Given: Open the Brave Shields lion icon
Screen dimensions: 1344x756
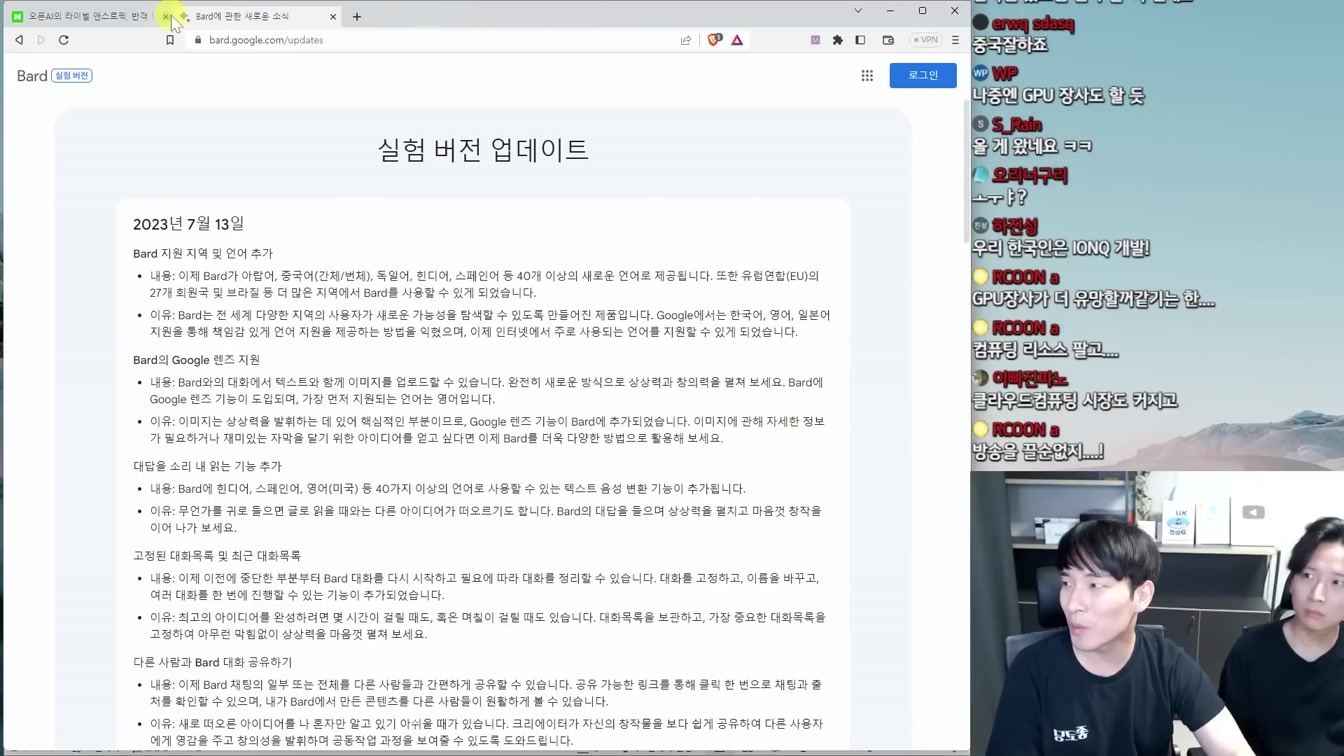Looking at the screenshot, I should [x=714, y=40].
